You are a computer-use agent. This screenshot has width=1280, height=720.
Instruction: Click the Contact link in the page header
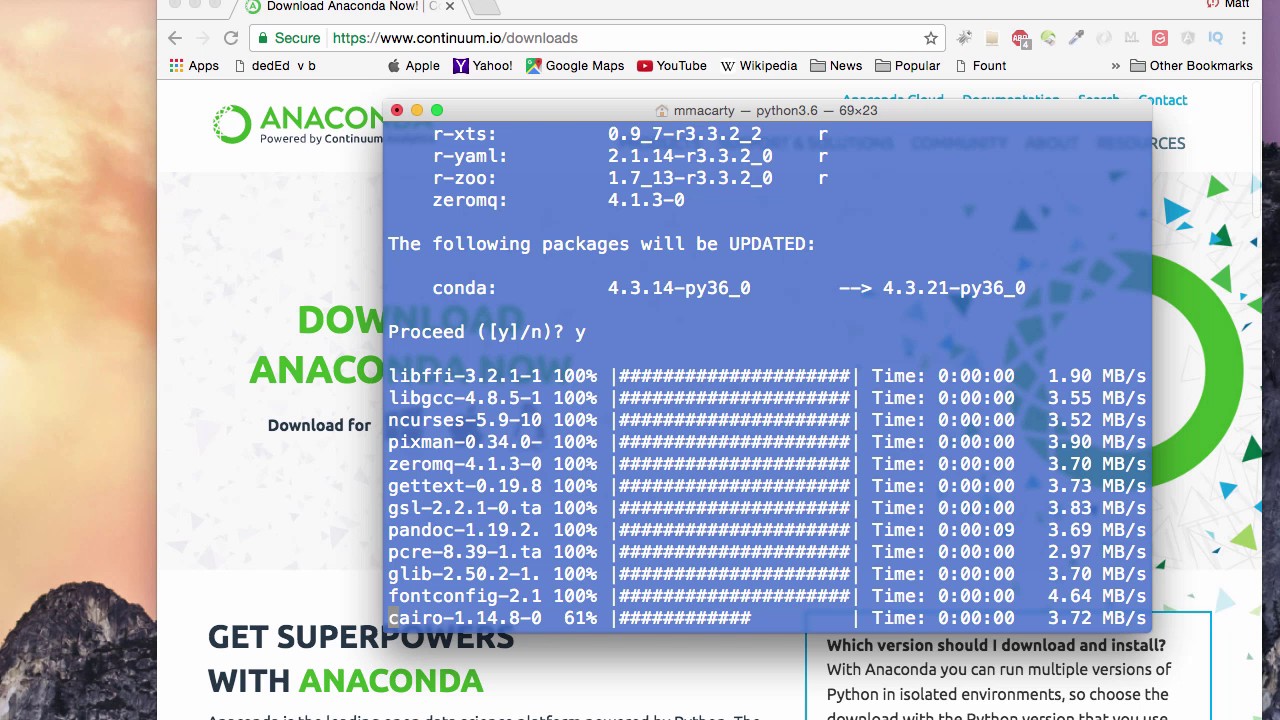[1163, 100]
